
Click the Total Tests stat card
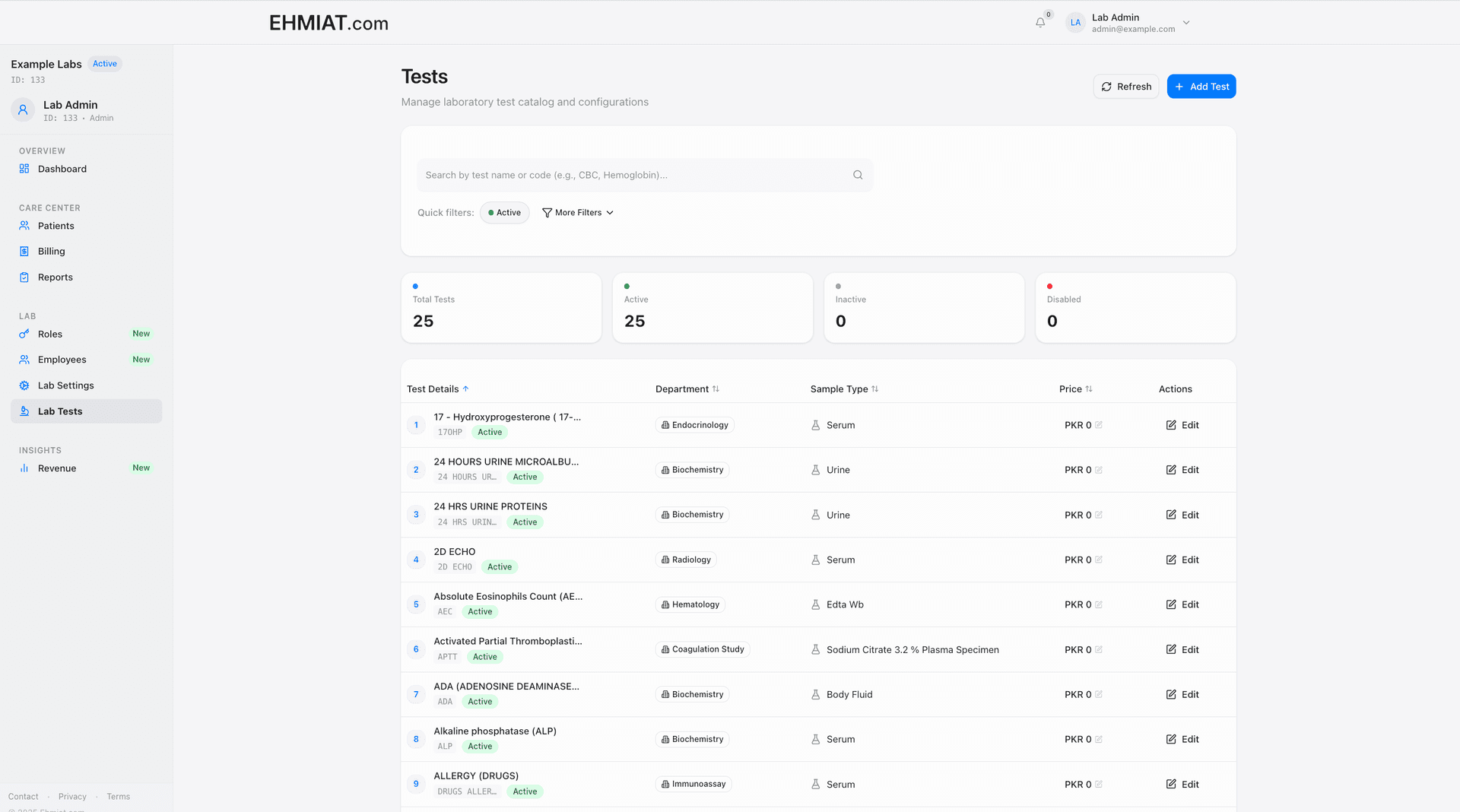[x=501, y=308]
